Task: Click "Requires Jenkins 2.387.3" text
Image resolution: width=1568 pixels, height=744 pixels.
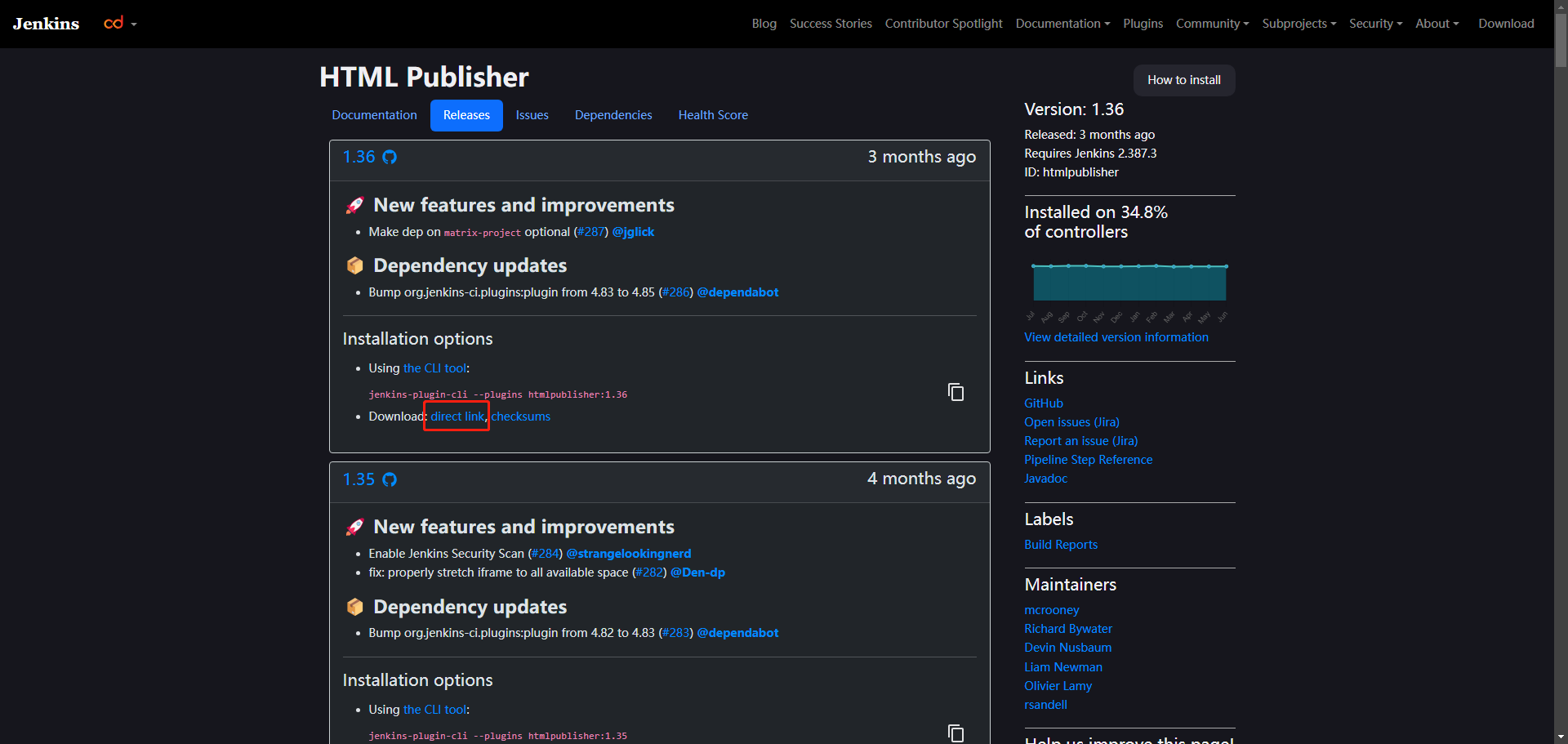Action: tap(1090, 154)
